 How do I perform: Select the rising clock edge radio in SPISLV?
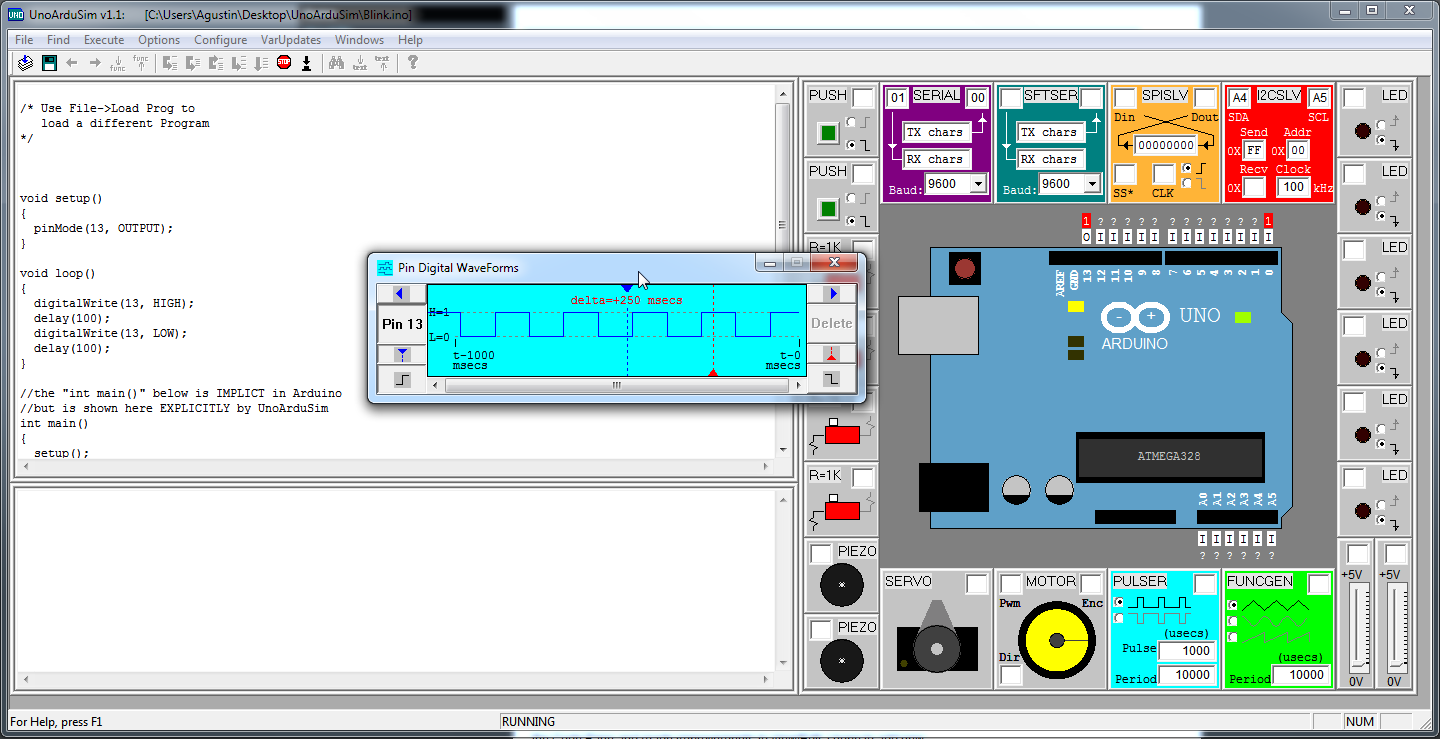(x=1187, y=168)
